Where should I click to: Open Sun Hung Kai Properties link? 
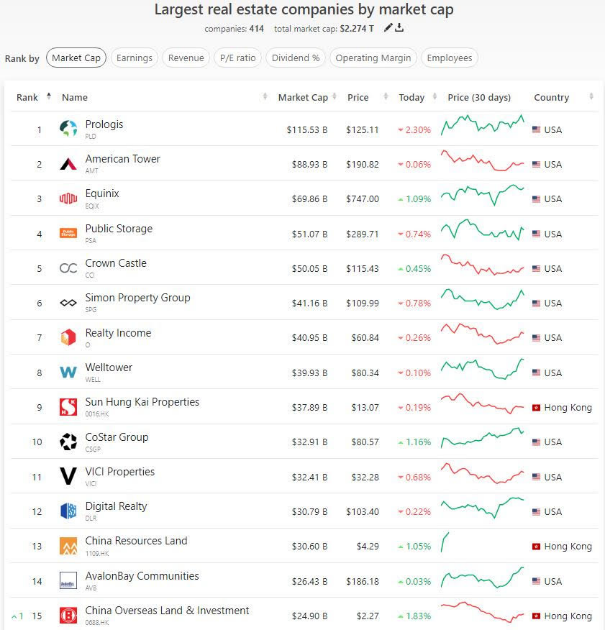[x=142, y=402]
